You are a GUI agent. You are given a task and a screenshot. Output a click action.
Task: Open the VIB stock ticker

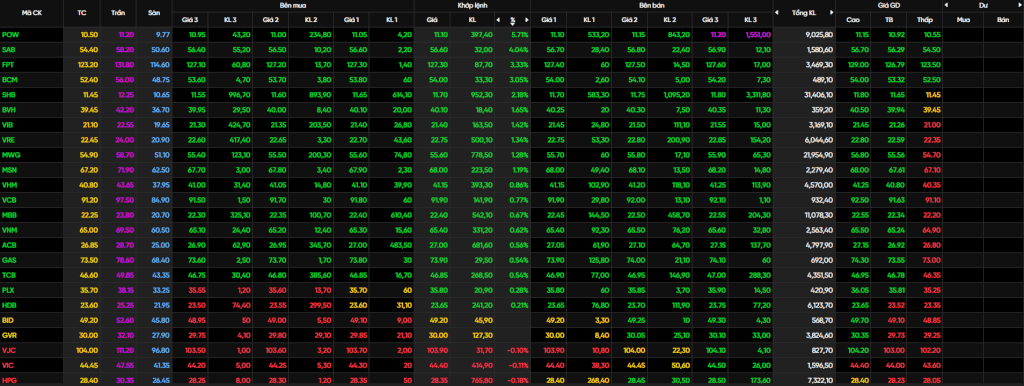coord(8,125)
